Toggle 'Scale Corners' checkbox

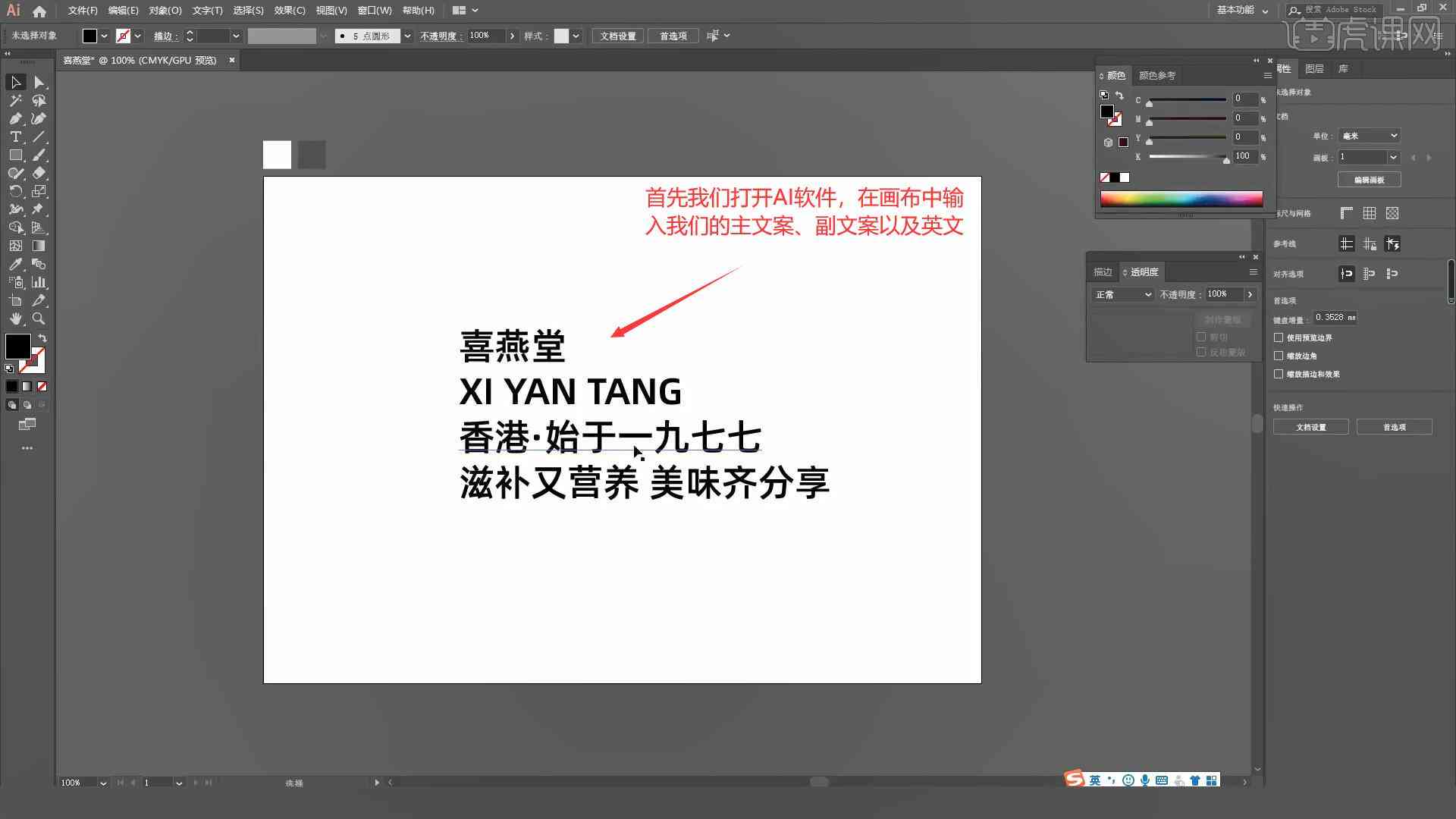point(1280,355)
